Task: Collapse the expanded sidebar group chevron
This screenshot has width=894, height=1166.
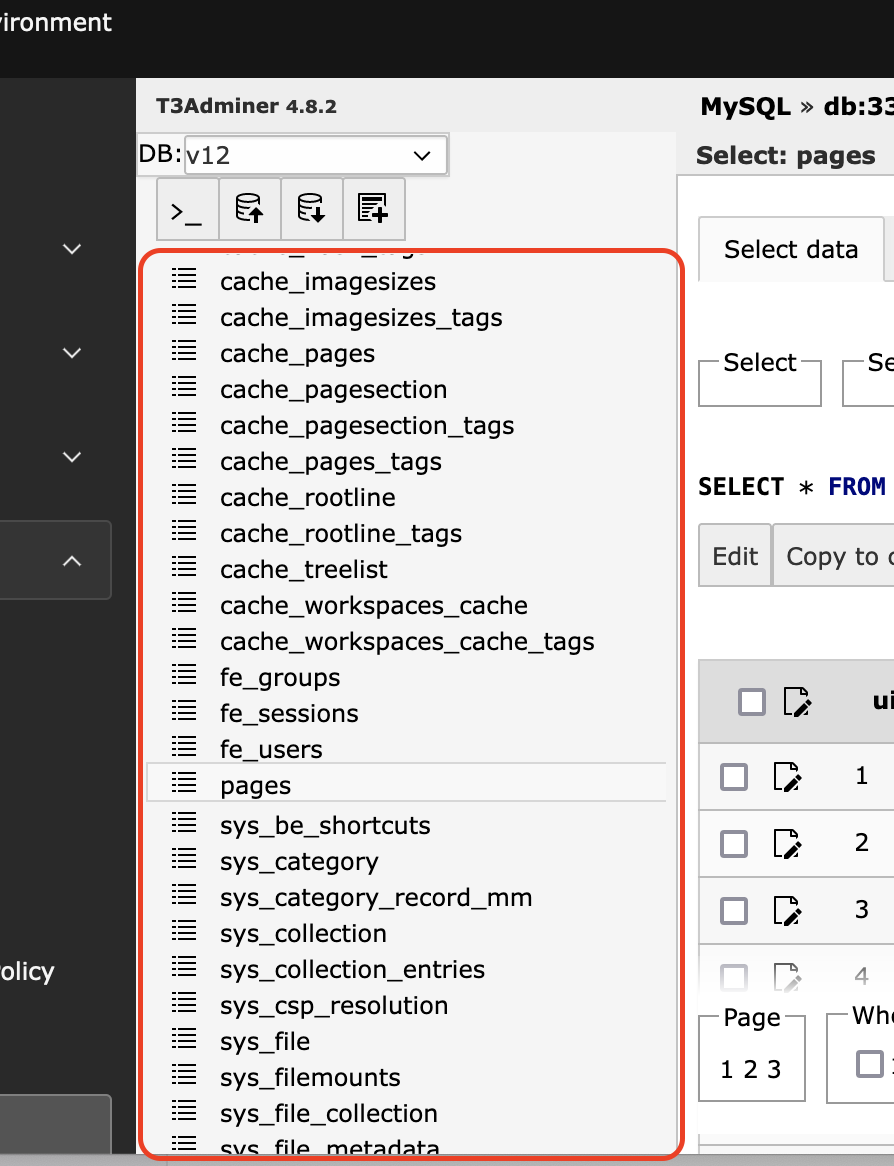Action: click(72, 561)
